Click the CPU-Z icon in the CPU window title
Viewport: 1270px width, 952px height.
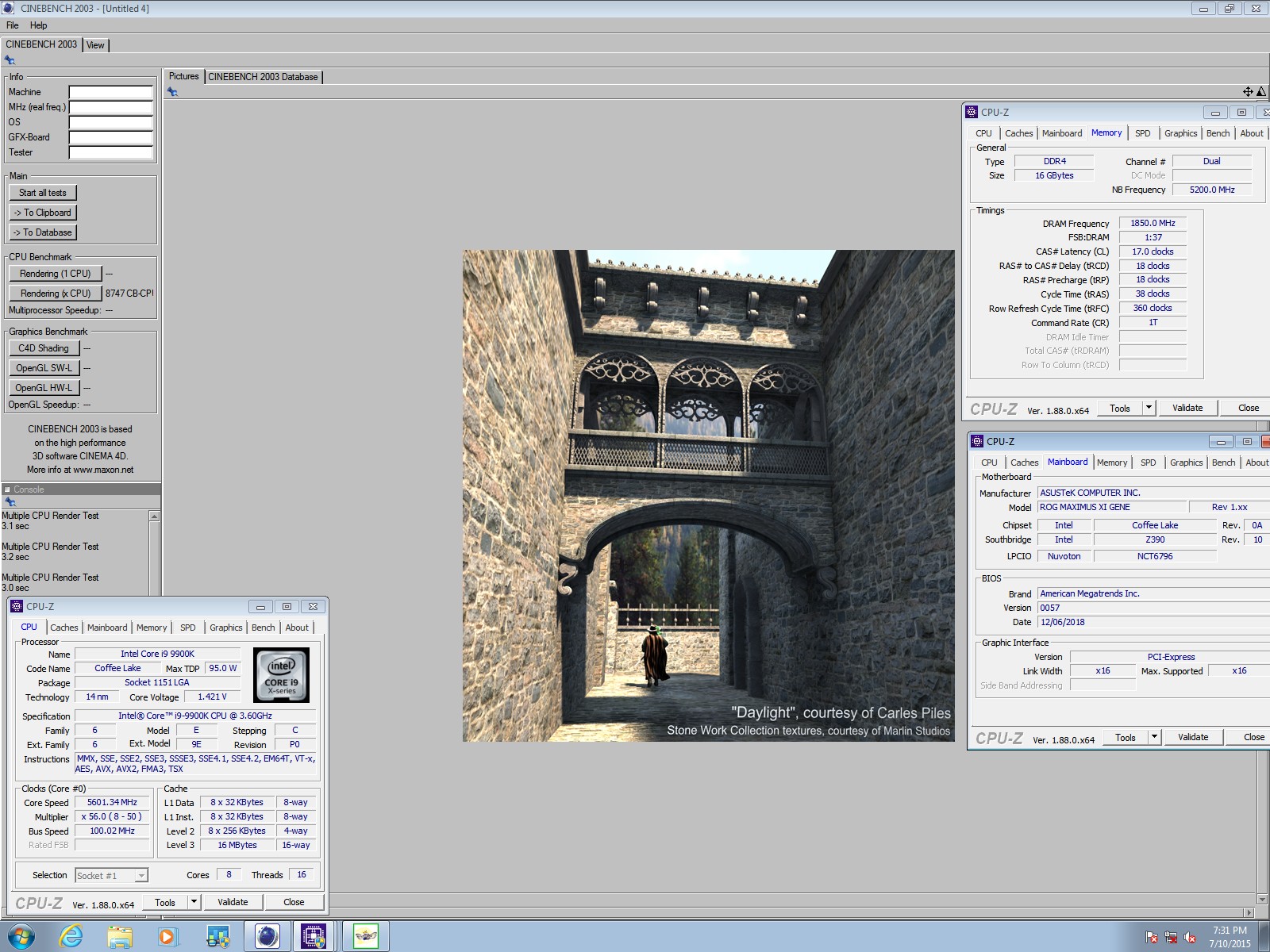(17, 606)
